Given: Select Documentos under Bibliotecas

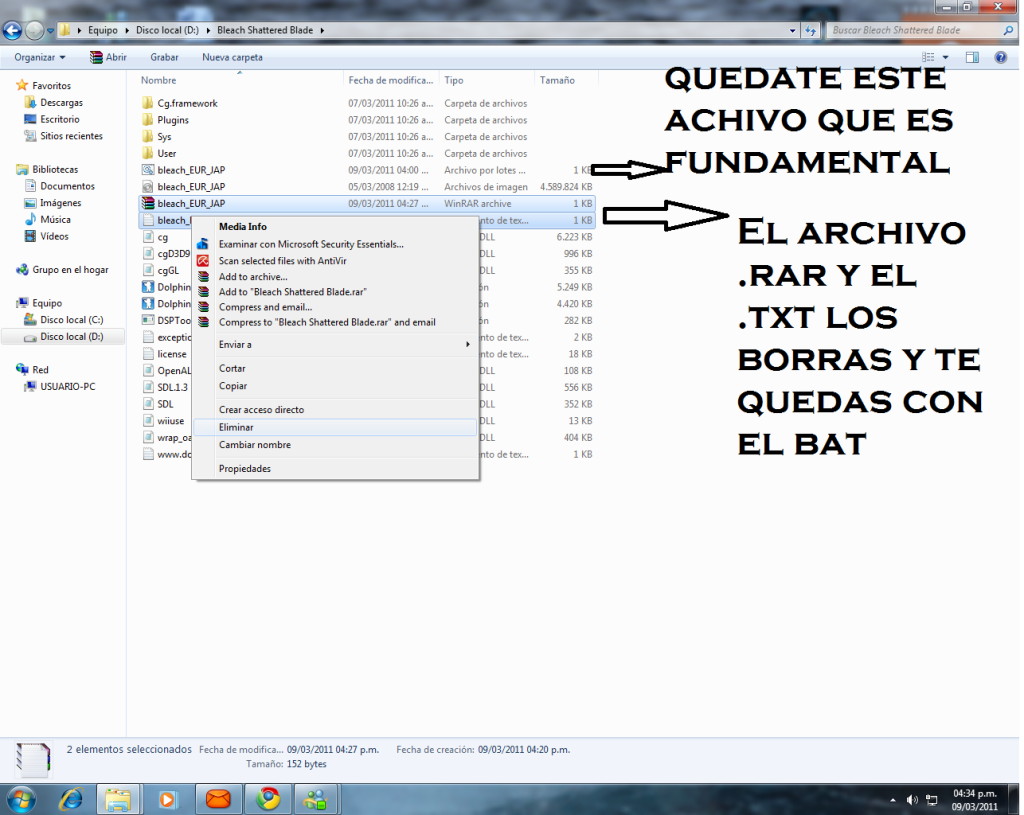Looking at the screenshot, I should 67,186.
